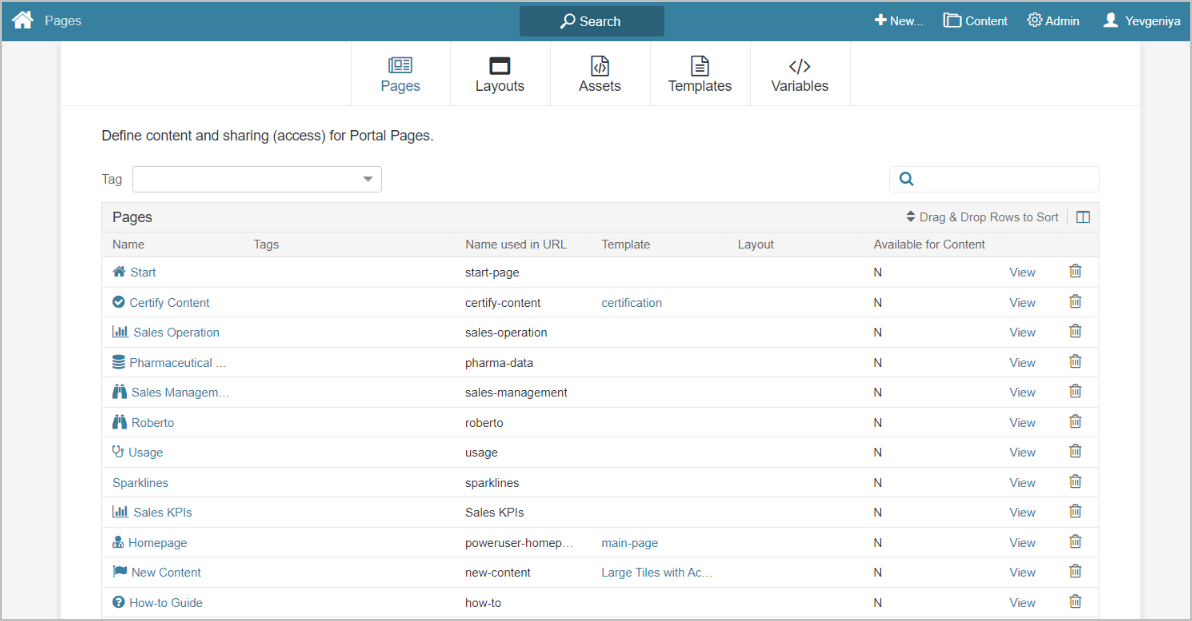This screenshot has width=1192, height=621.
Task: Click View for the Homepage row
Action: pos(1022,542)
